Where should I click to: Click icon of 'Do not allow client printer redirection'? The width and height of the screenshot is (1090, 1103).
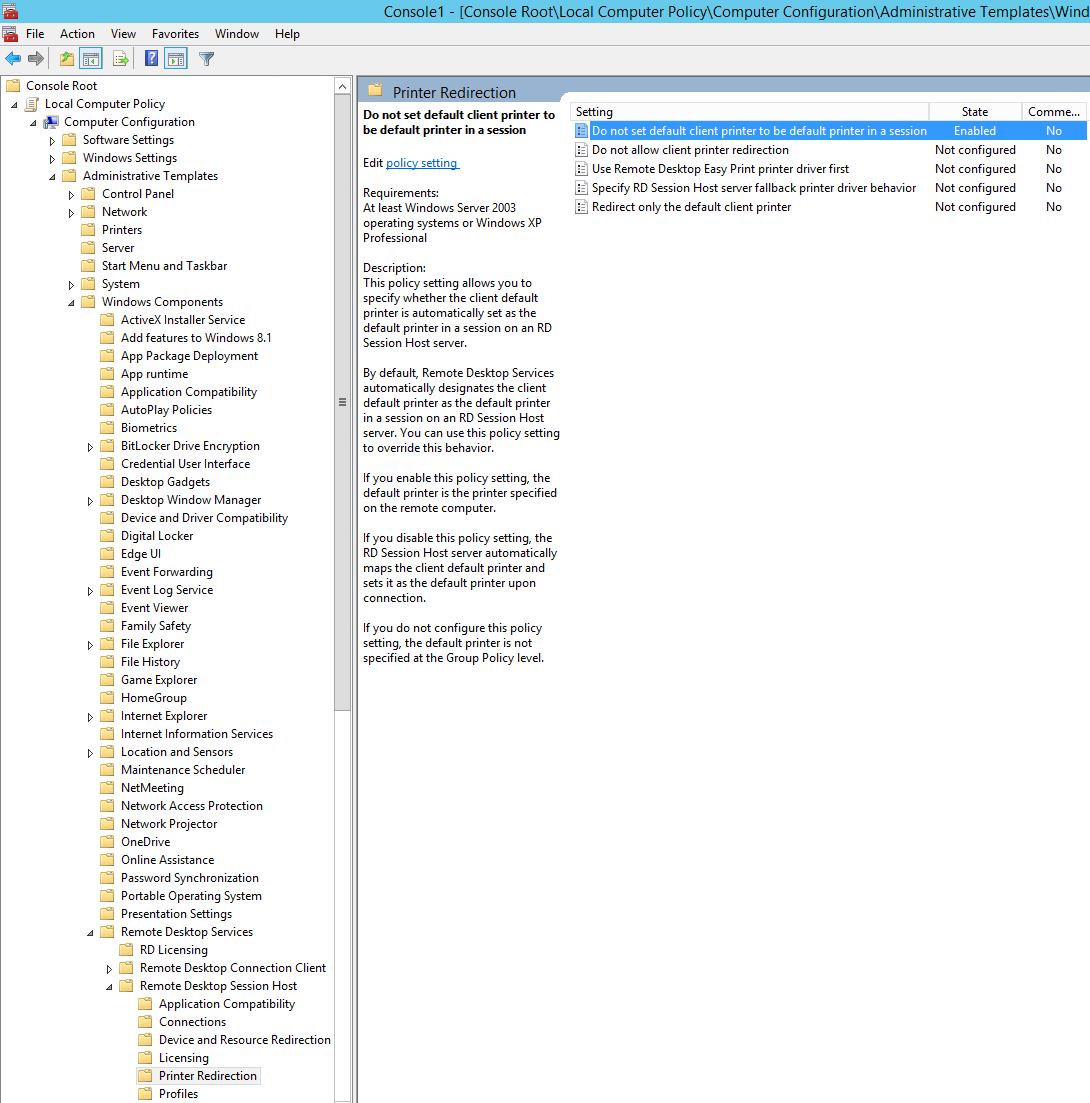click(582, 150)
